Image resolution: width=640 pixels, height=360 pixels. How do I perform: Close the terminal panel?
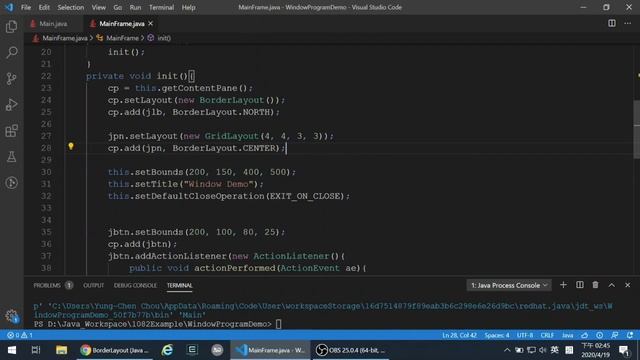(x=627, y=285)
